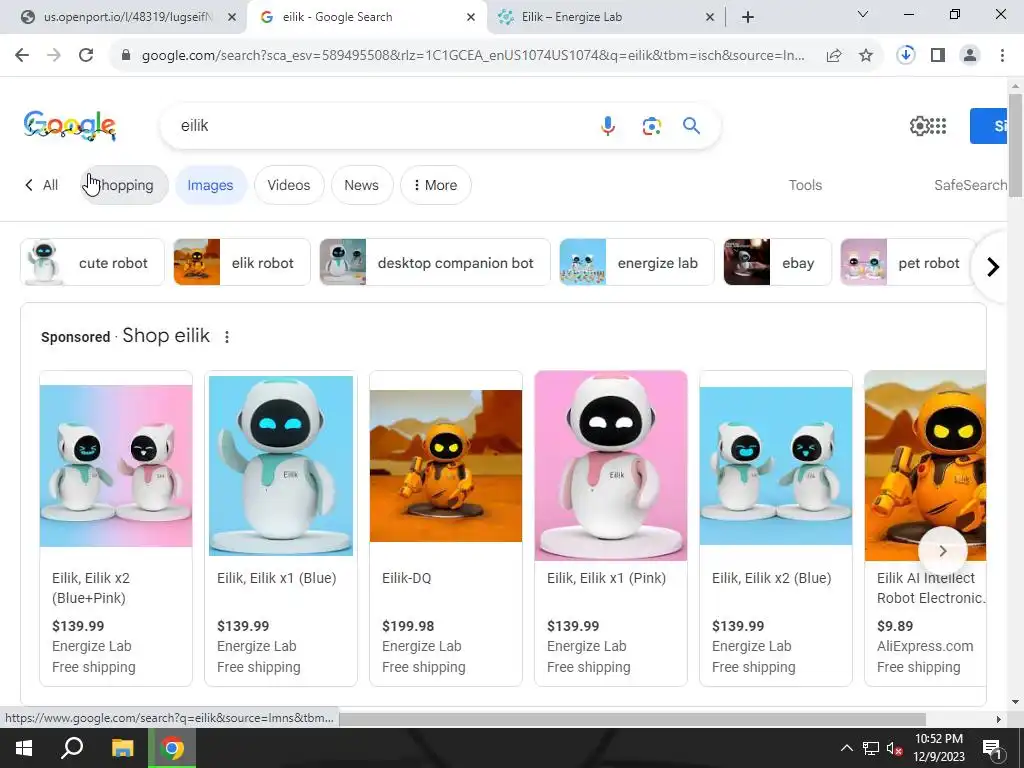1024x768 pixels.
Task: Advance suggestion chips with right arrow
Action: pos(993,267)
